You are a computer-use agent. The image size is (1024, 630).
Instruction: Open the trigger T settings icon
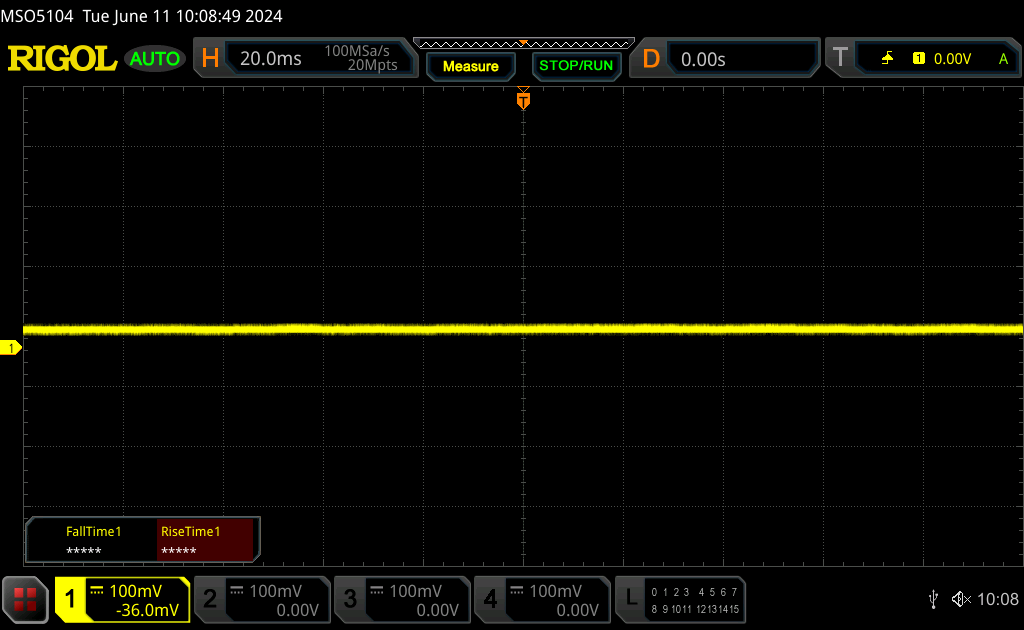(x=840, y=59)
